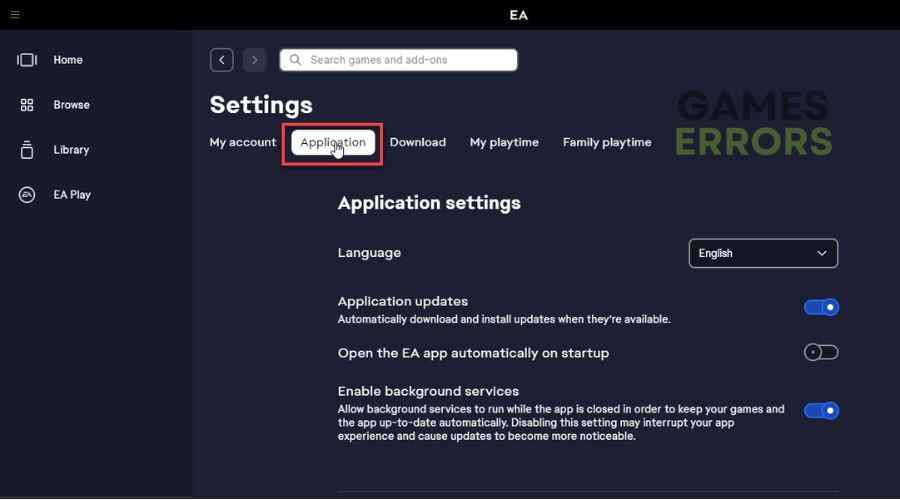900x500 pixels.
Task: Click the Home sidebar icon
Action: click(27, 60)
